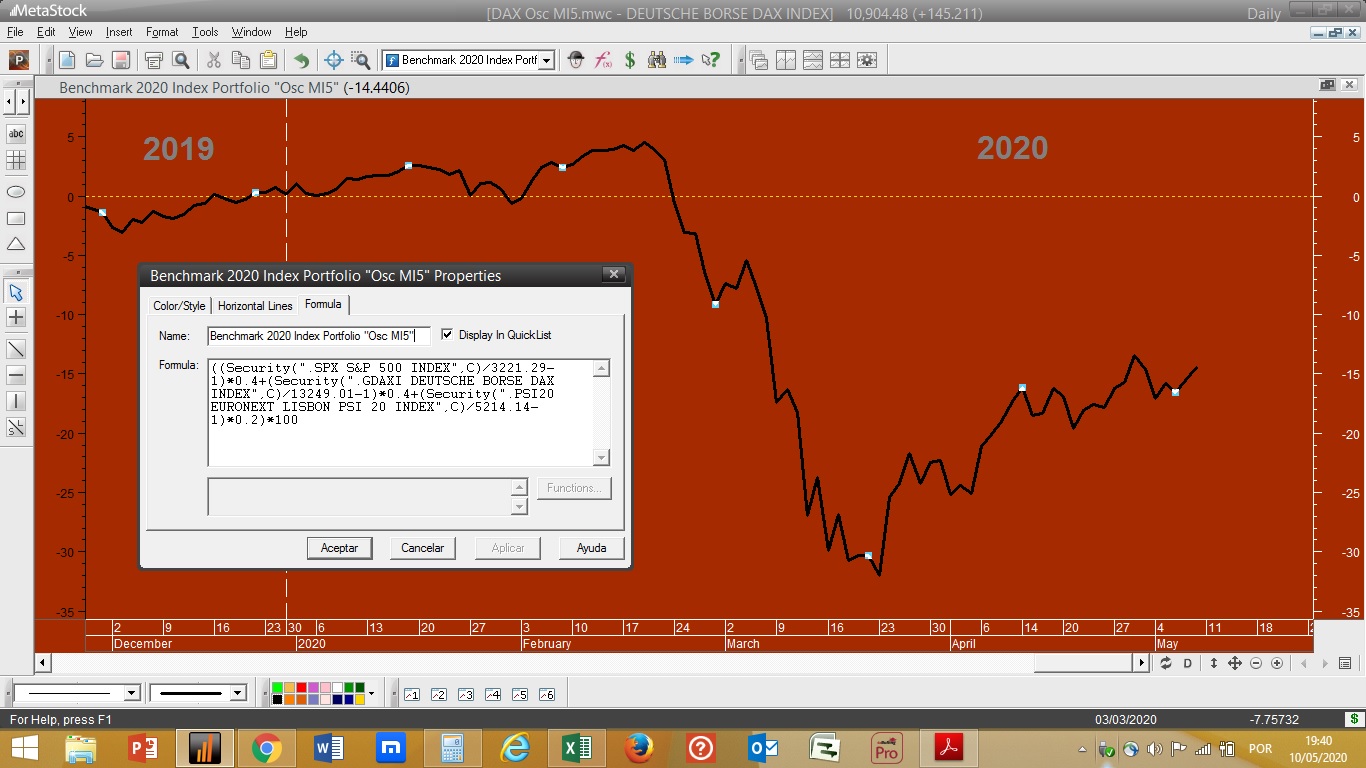Click the Cut scissors icon
Image resolution: width=1366 pixels, height=768 pixels.
tap(214, 60)
